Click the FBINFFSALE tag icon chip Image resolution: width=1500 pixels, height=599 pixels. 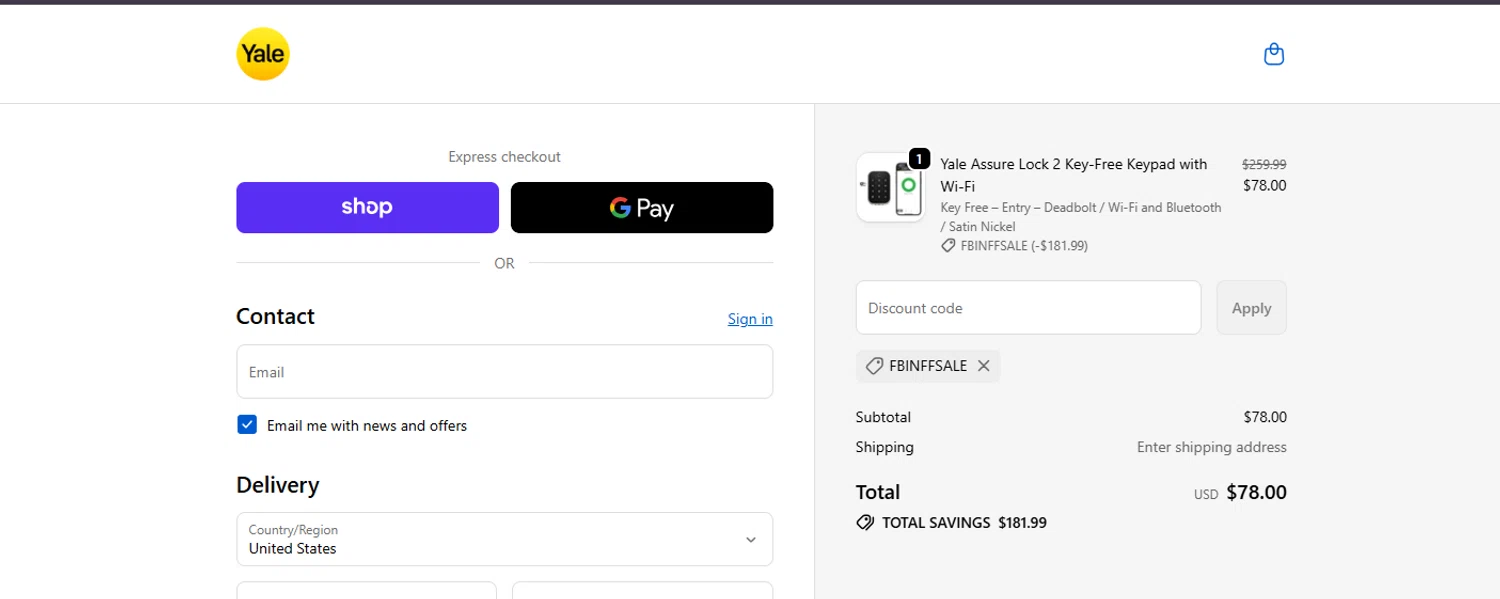click(x=874, y=366)
